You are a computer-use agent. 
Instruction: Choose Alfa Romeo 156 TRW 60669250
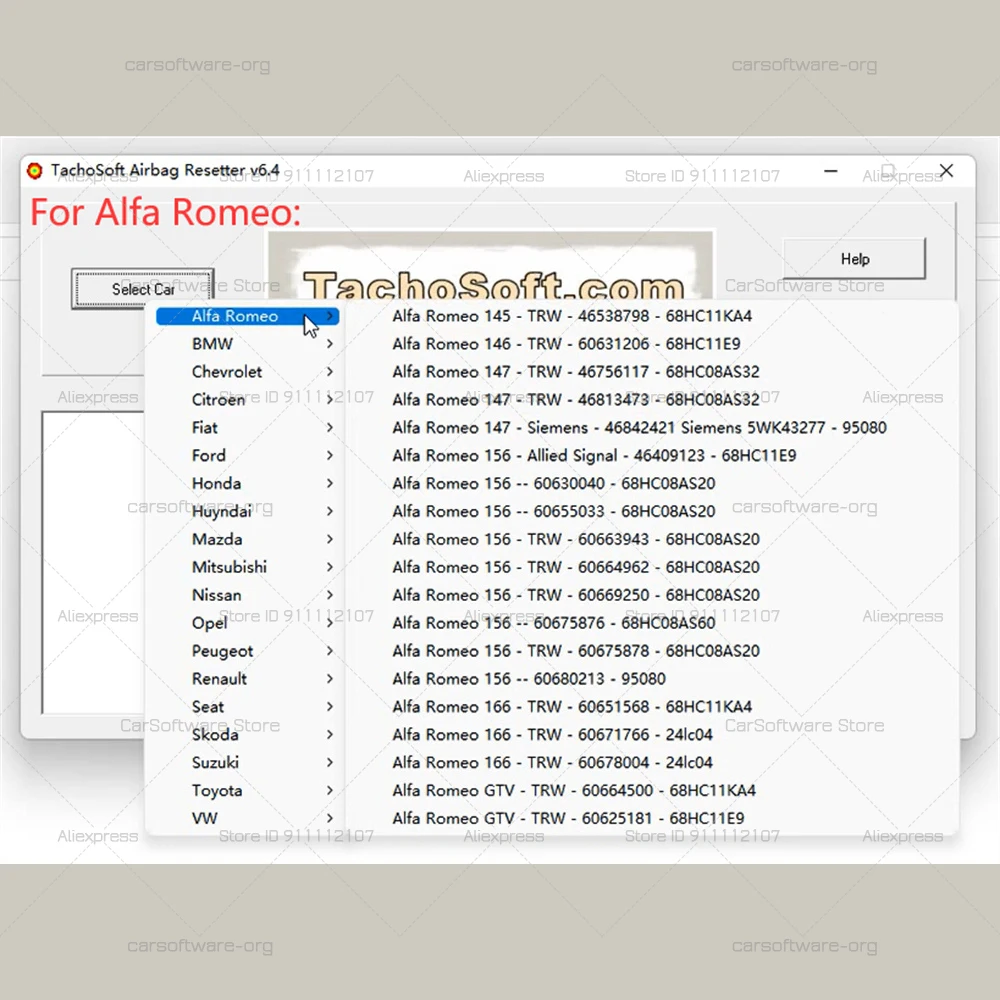click(x=576, y=595)
